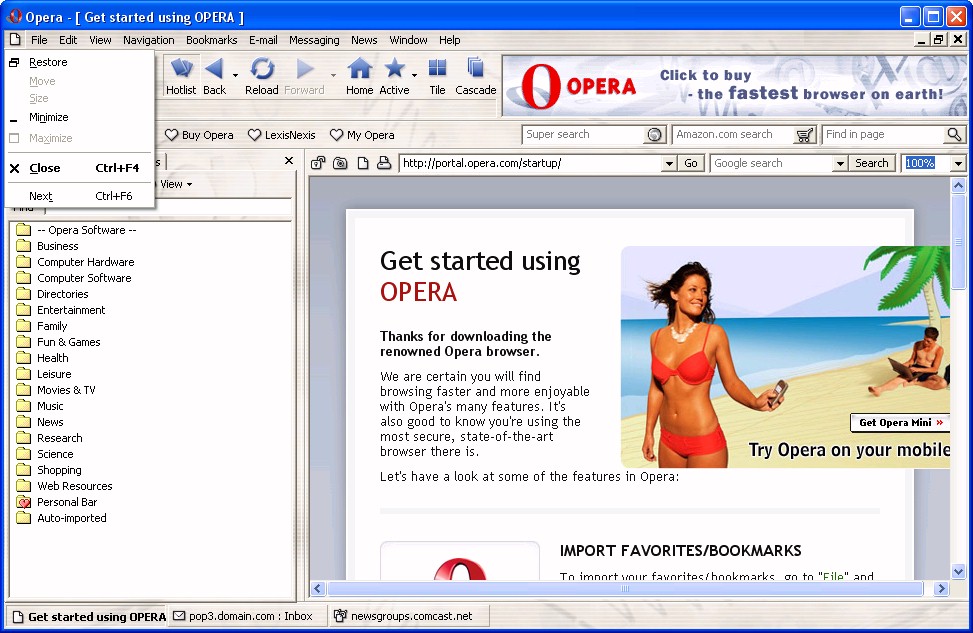Click the window icon left of the camera icon
The height and width of the screenshot is (633, 973).
coord(318,163)
